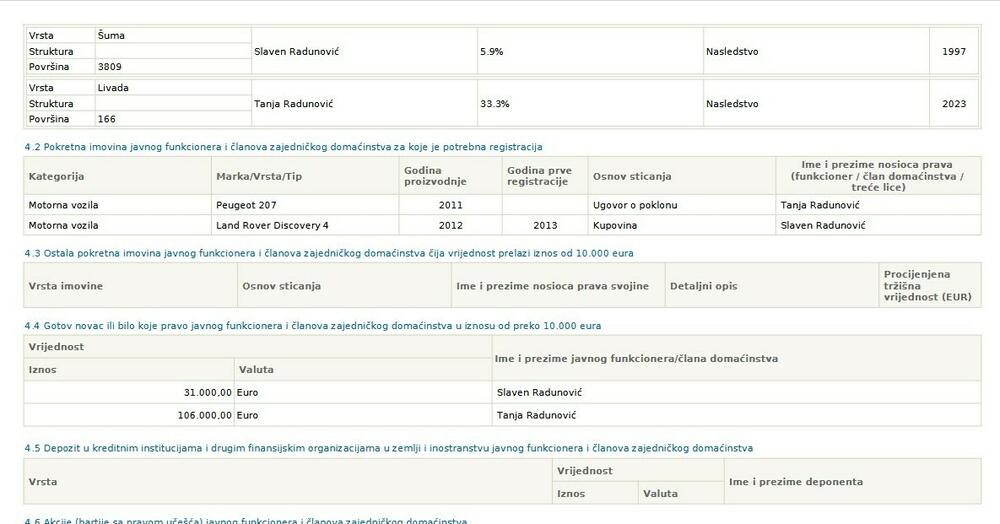Image resolution: width=1000 pixels, height=524 pixels.
Task: Click the Peugeot 207 vehicle cell
Action: [247, 205]
